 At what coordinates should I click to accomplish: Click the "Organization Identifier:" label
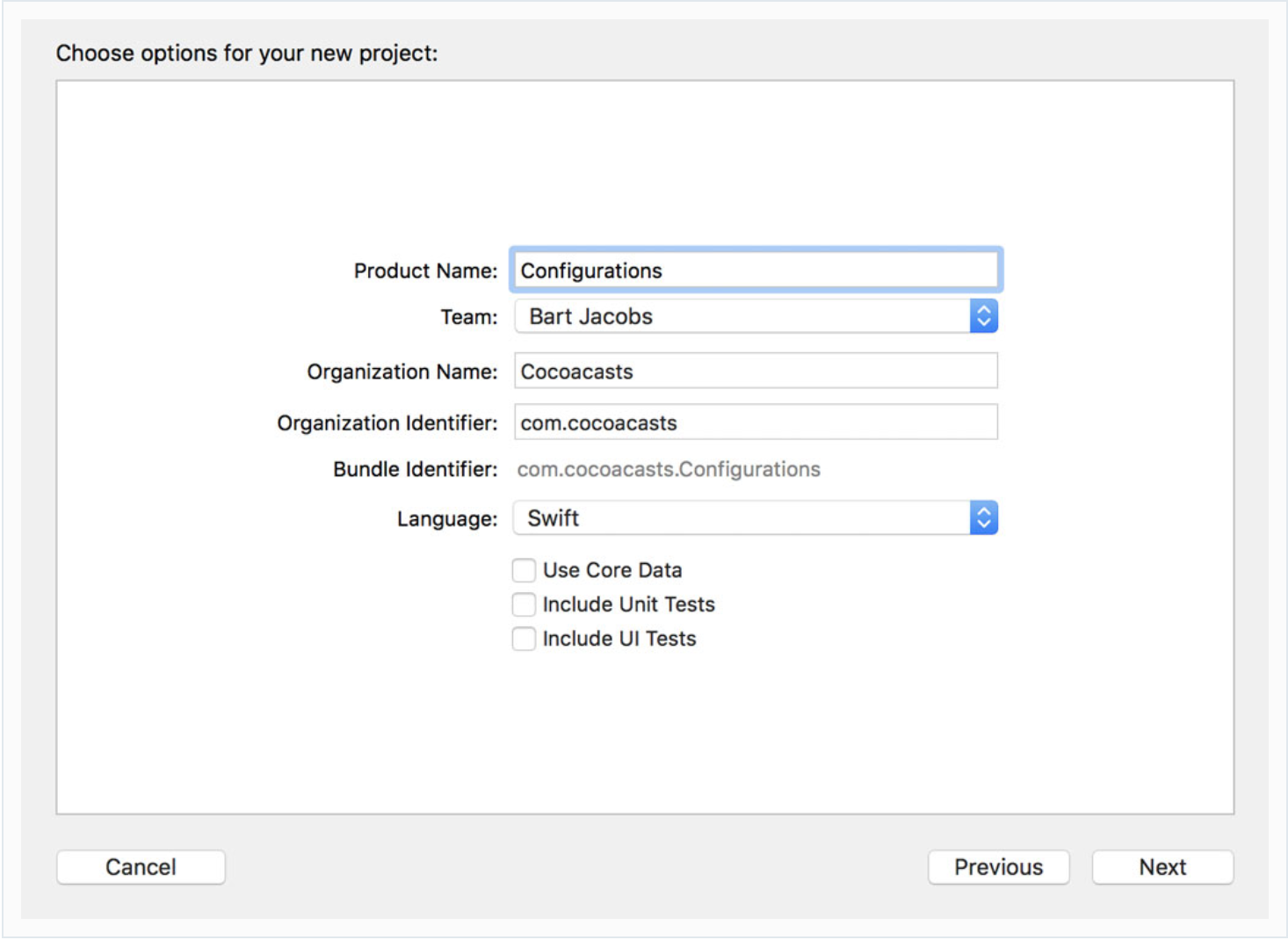click(387, 423)
